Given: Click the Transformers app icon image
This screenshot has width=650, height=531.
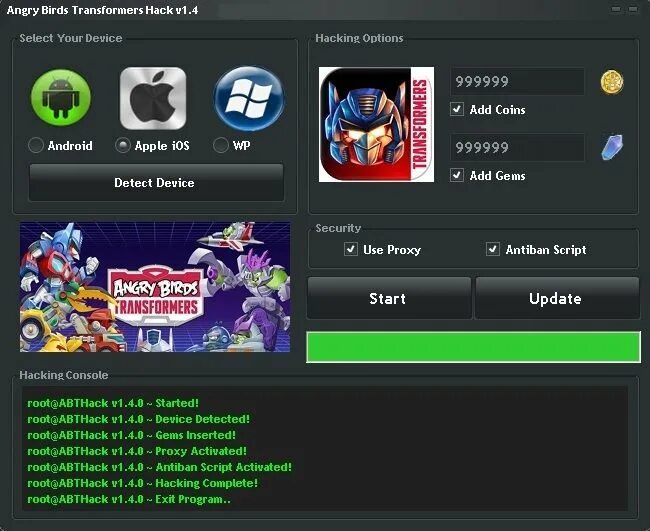Looking at the screenshot, I should point(376,124).
